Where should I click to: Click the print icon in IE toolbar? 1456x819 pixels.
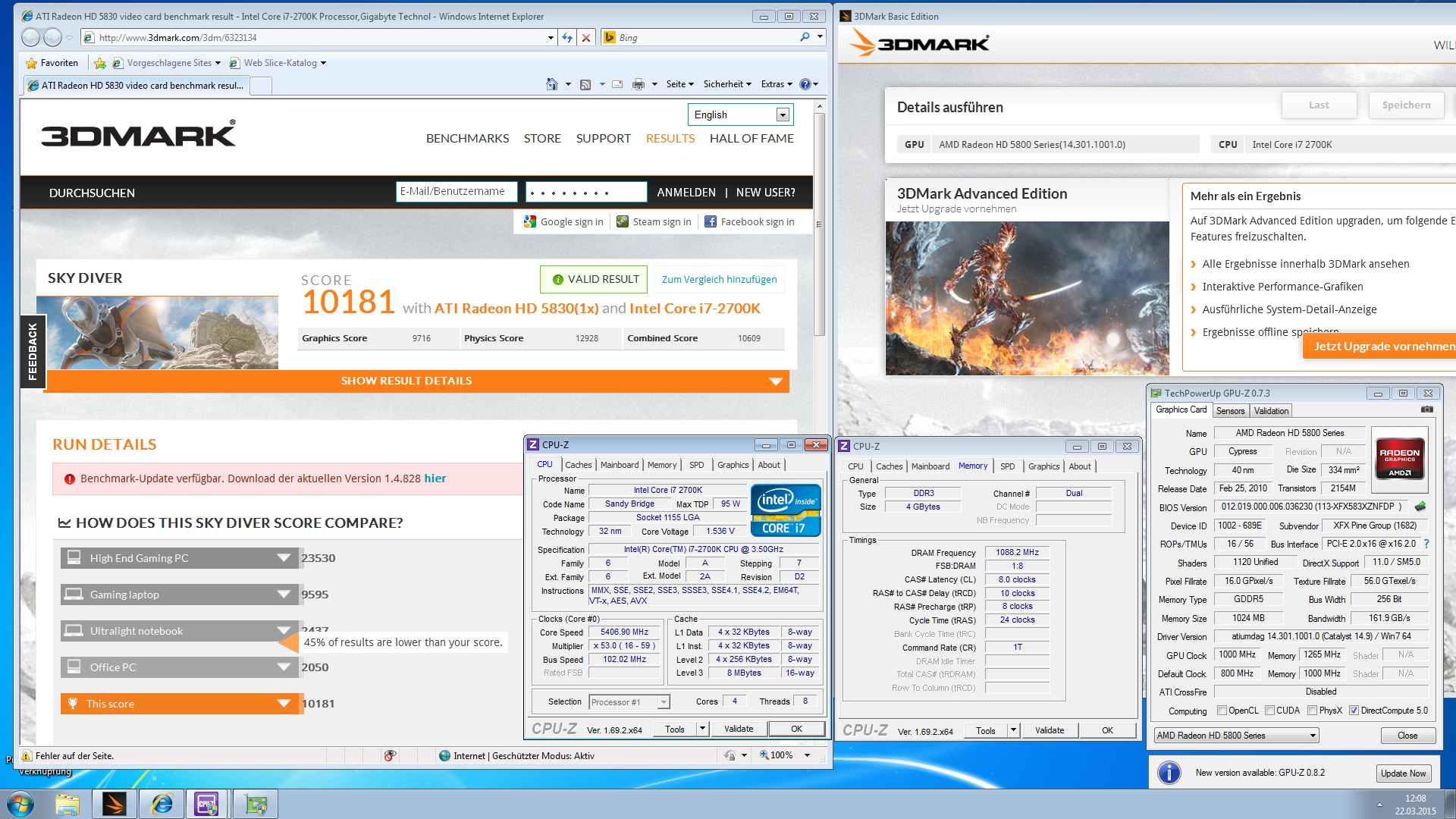[x=639, y=84]
